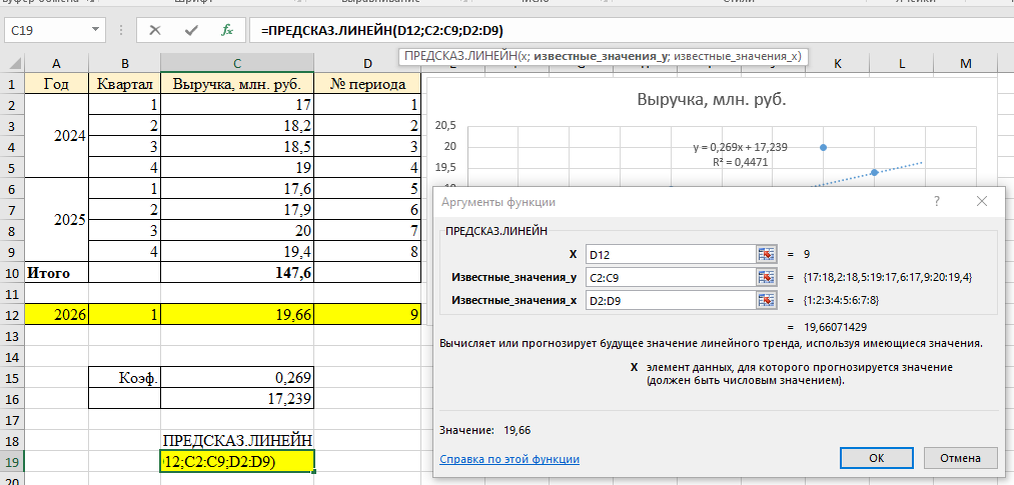The image size is (1014, 485).
Task: Select row 19 header
Action: click(12, 461)
